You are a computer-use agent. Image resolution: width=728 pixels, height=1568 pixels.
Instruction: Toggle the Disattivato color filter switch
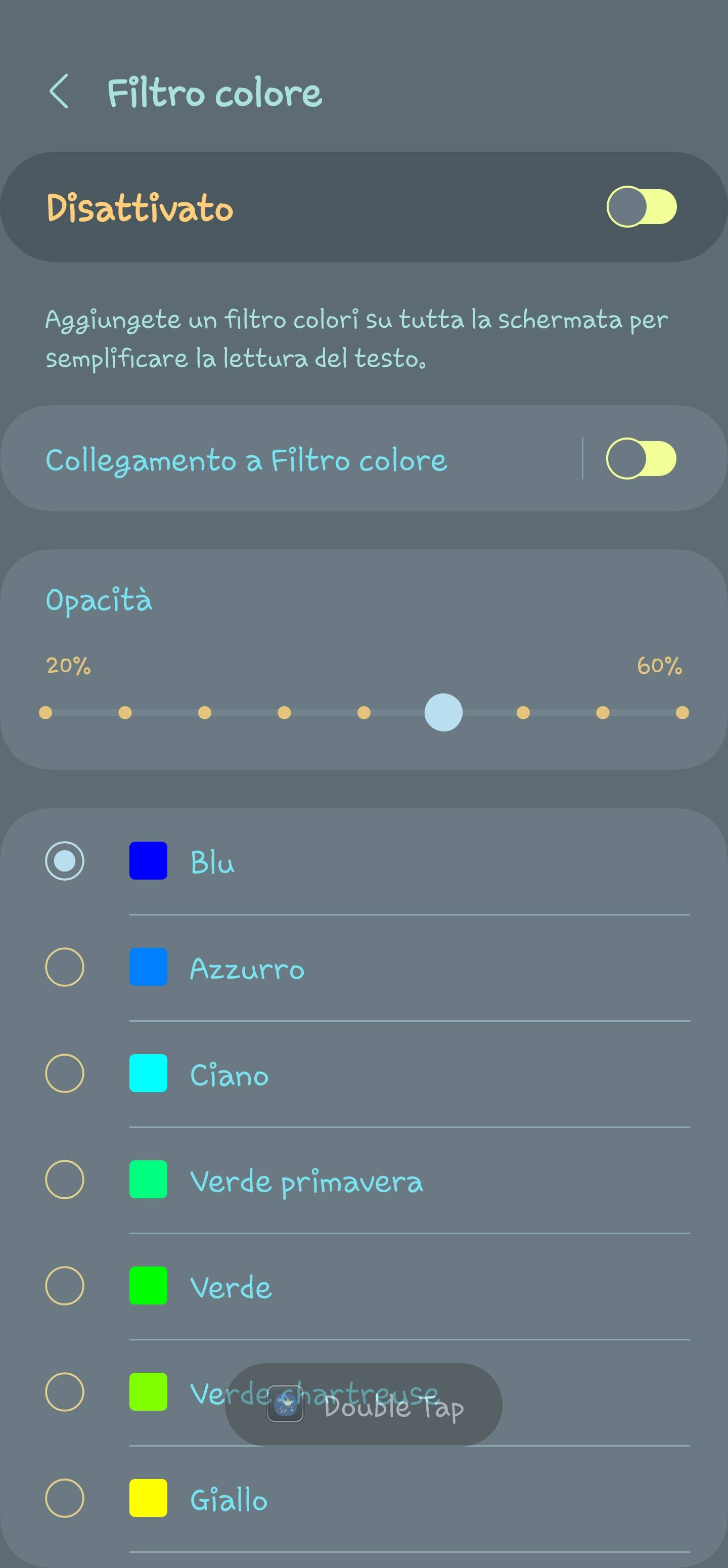[x=641, y=207]
